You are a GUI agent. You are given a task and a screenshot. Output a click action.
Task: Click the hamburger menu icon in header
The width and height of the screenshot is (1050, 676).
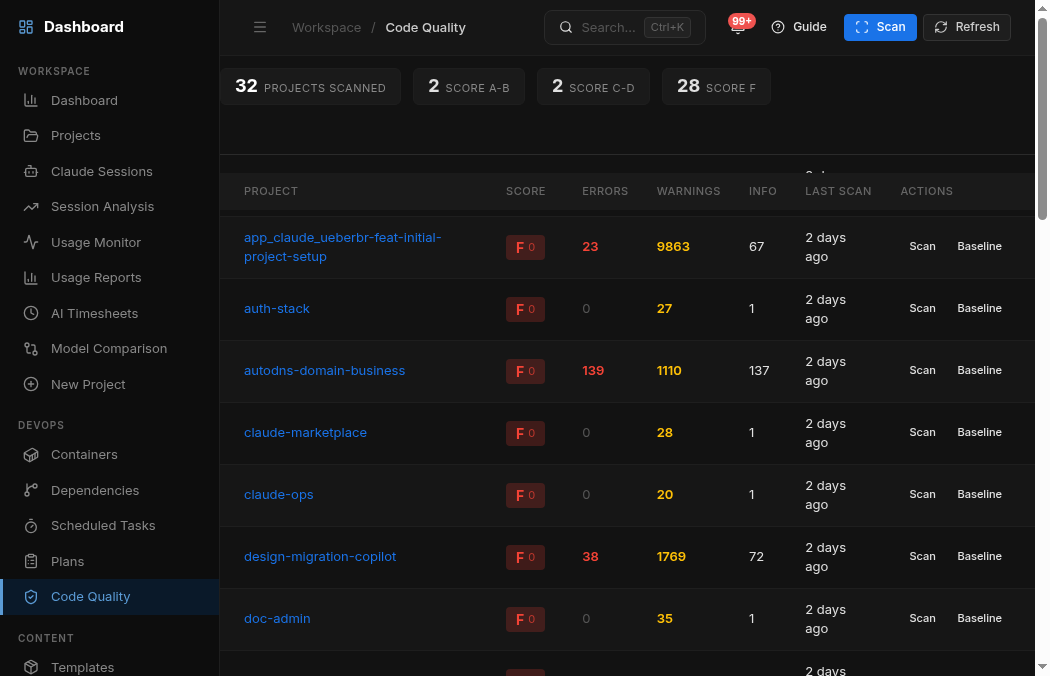260,28
